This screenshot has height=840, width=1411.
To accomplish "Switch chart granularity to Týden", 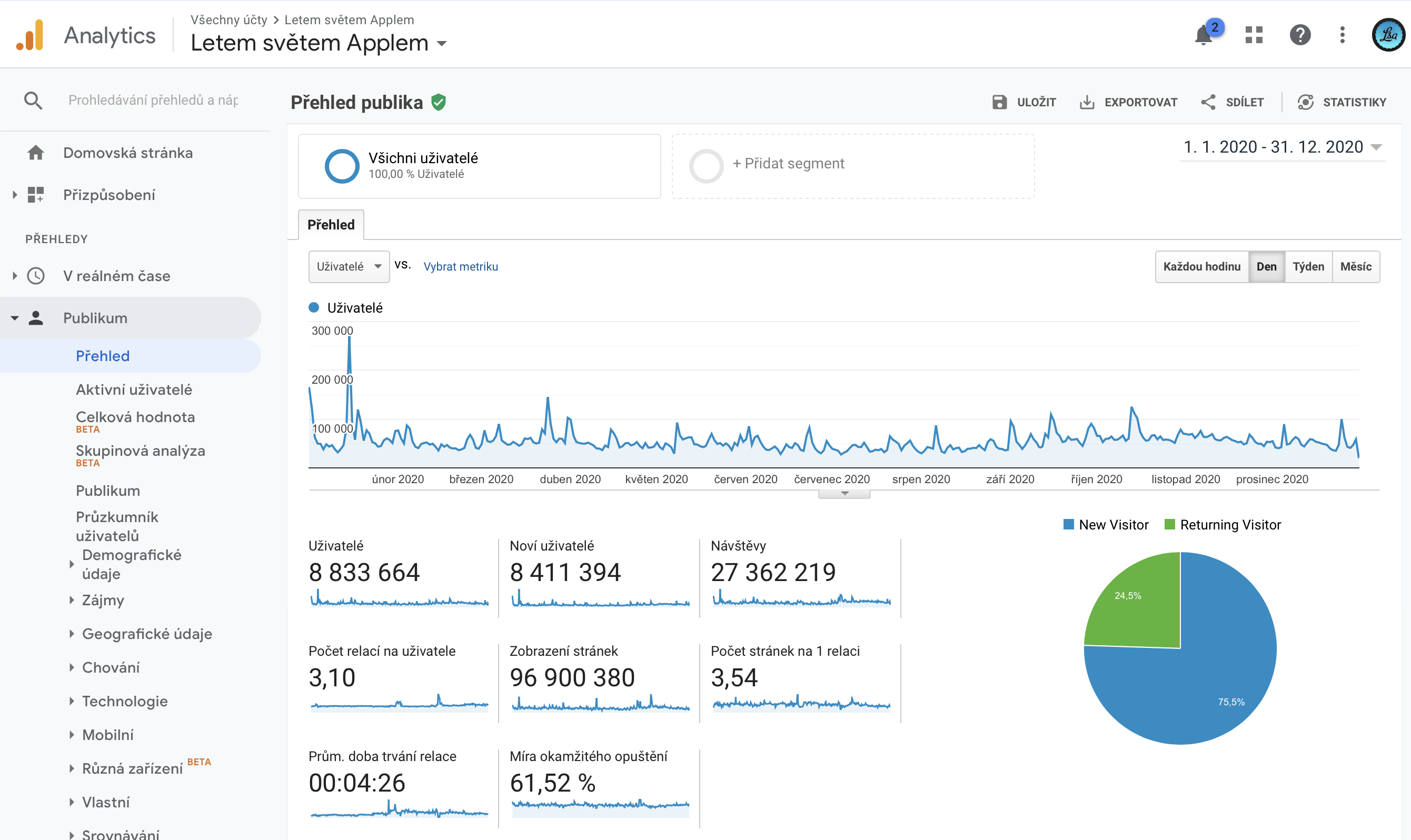I will click(1308, 267).
